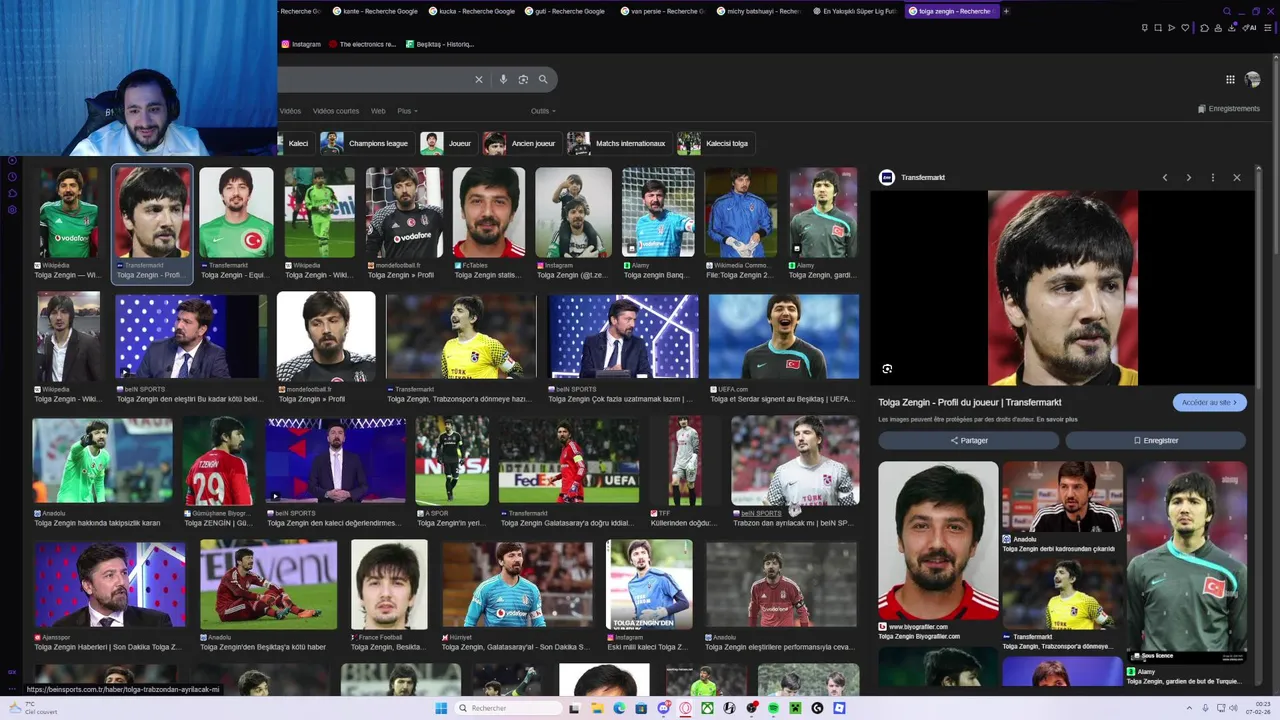The width and height of the screenshot is (1280, 720).
Task: Open Xbox app from the taskbar
Action: 707,708
